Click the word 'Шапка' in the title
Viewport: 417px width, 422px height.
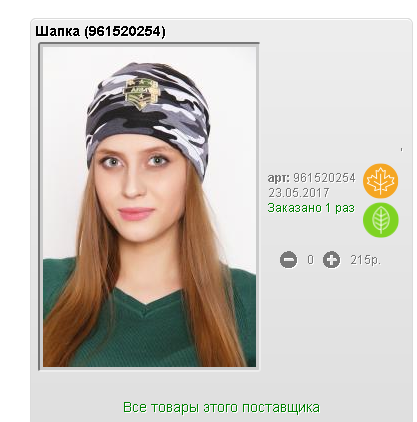[58, 31]
